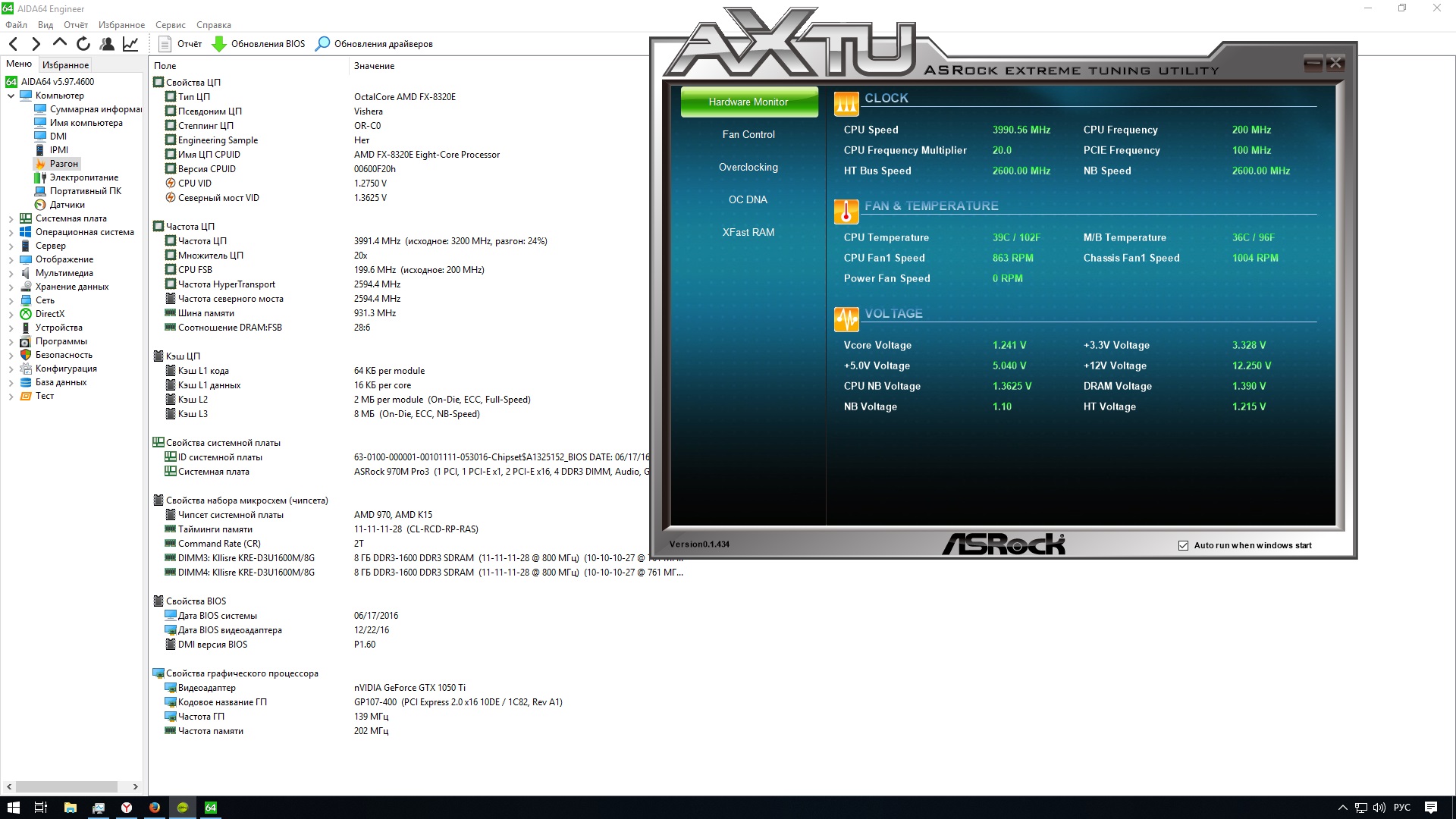
Task: Click Обновления драйверов toolbar button
Action: 375,44
